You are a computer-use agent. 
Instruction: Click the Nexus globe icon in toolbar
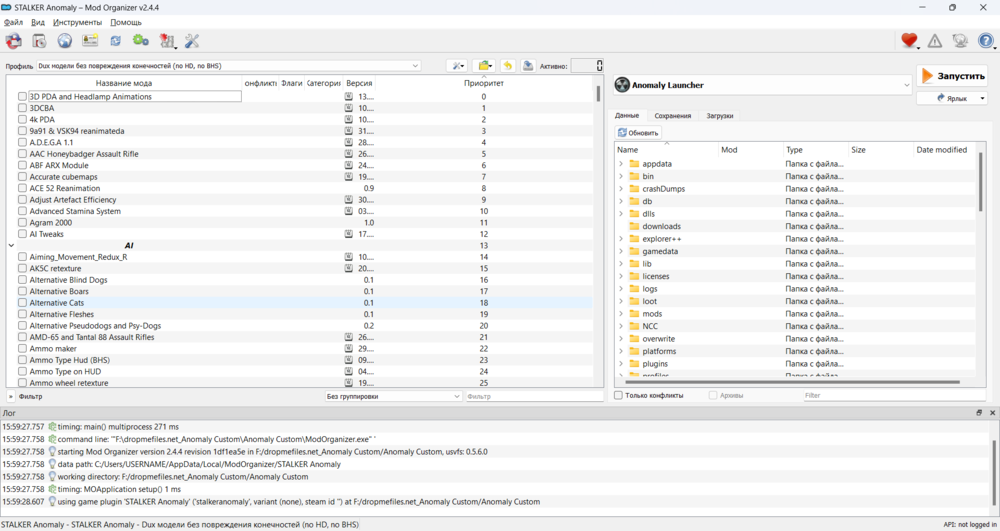65,41
